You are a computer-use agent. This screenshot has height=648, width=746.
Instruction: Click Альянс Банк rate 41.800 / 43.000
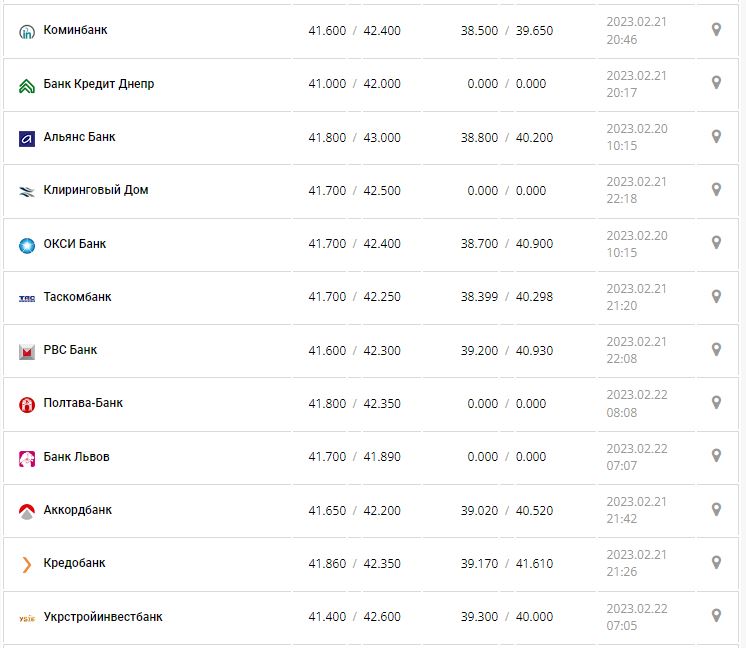pyautogui.click(x=354, y=137)
